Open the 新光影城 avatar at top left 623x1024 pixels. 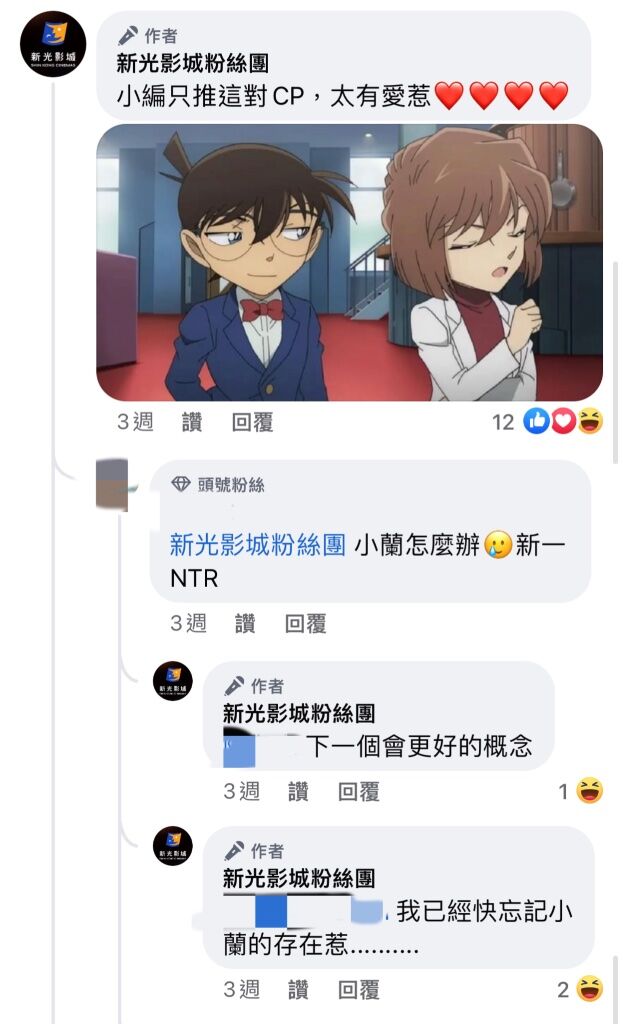point(53,44)
